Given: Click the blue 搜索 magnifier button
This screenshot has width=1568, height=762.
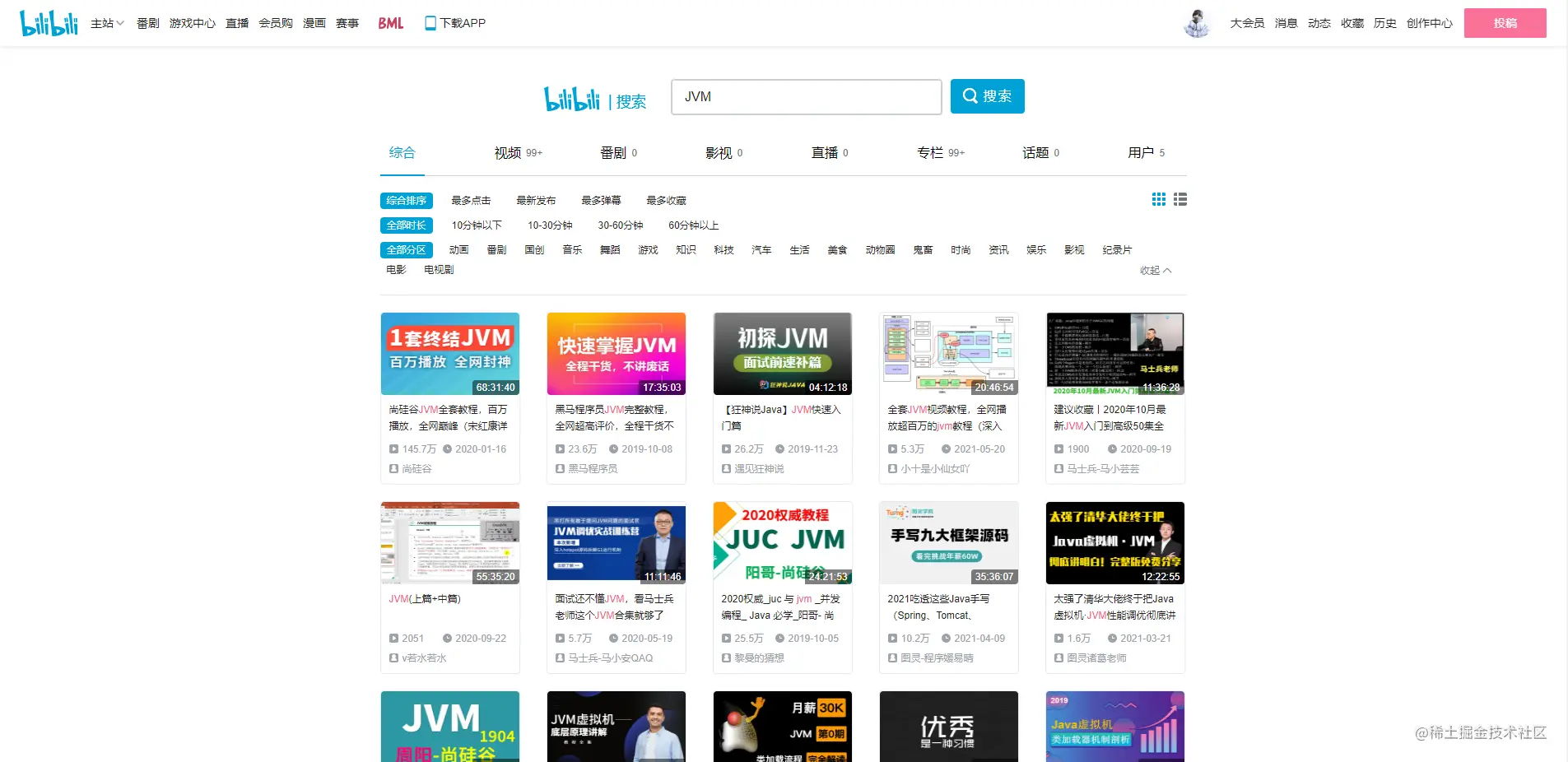Looking at the screenshot, I should tap(987, 96).
